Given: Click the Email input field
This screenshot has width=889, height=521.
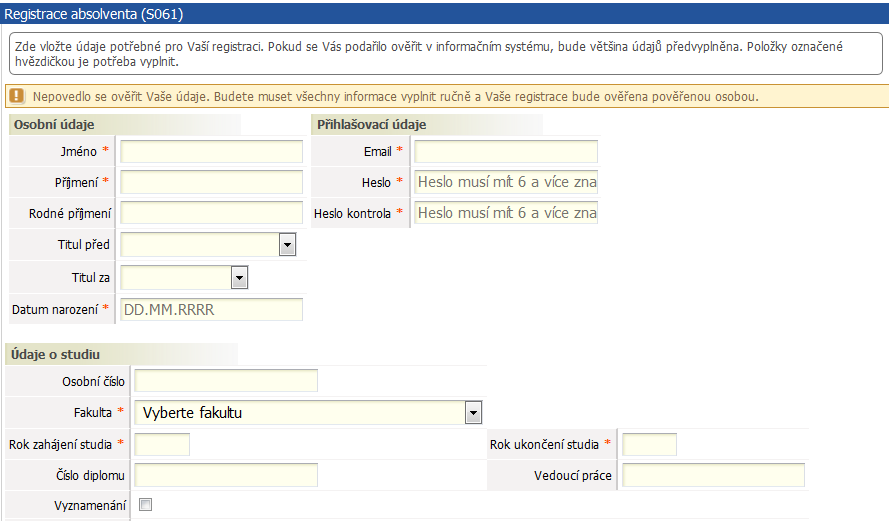Looking at the screenshot, I should click(x=506, y=151).
